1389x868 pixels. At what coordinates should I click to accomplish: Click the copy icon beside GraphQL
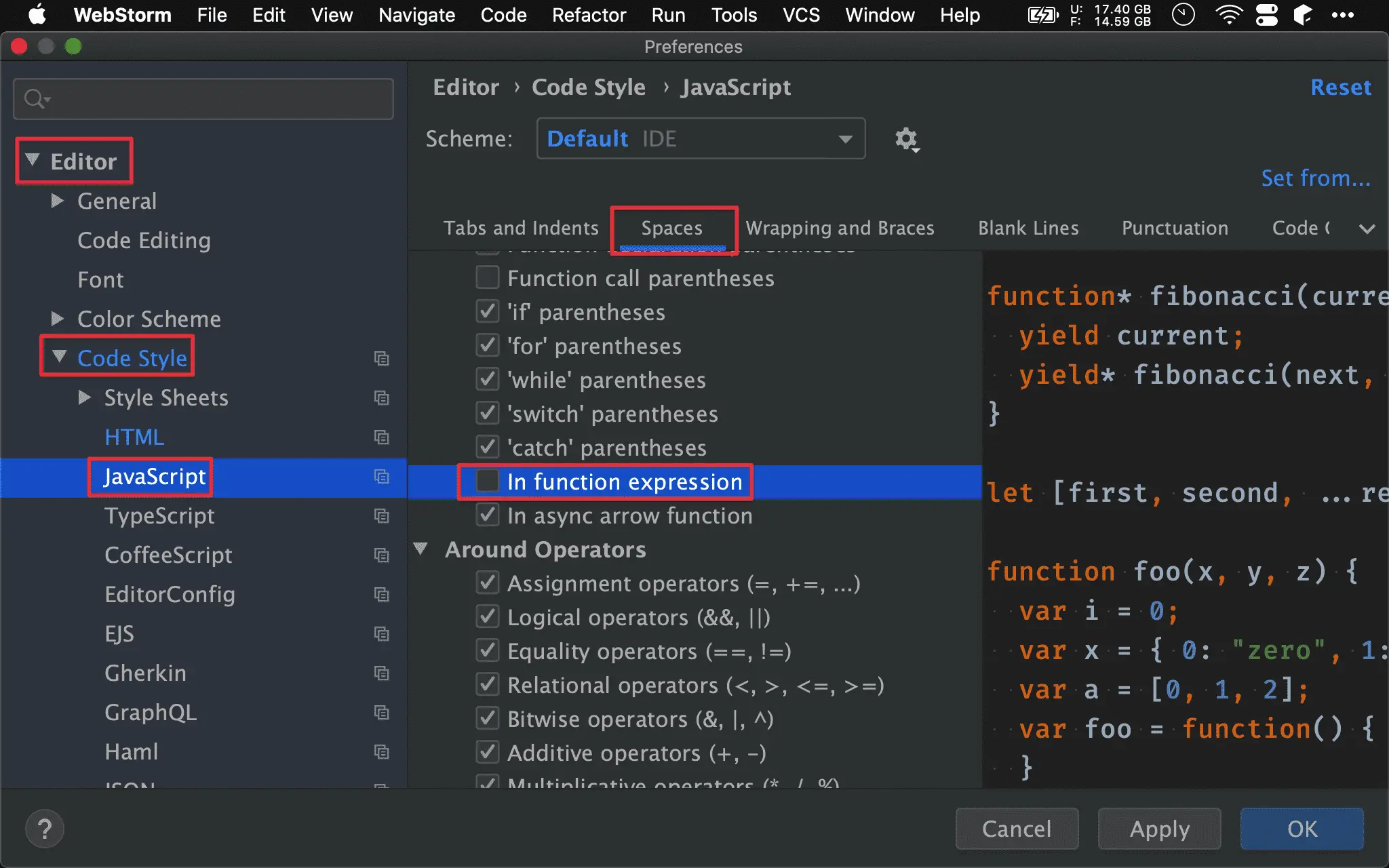pos(382,713)
